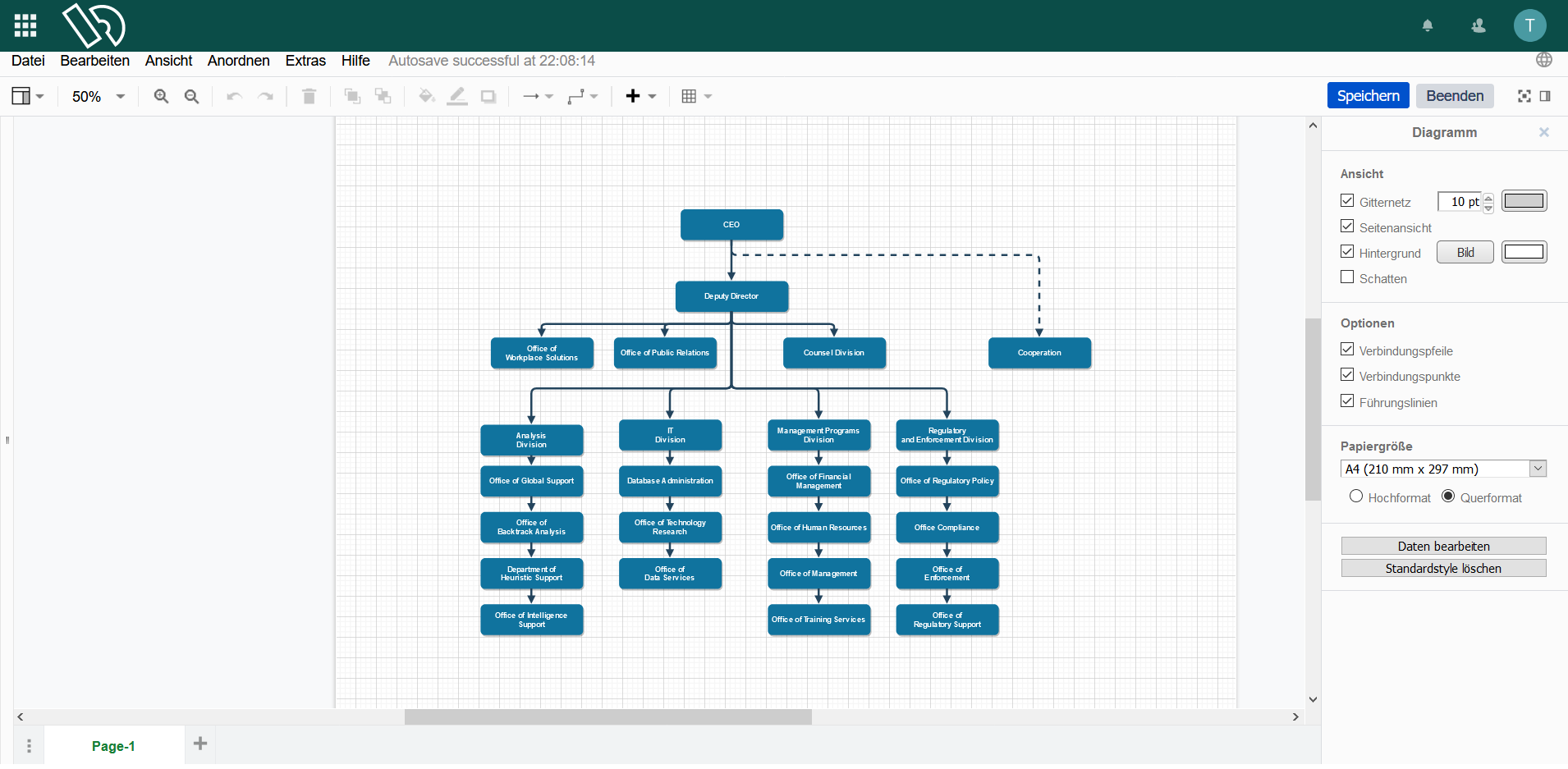1568x769 pixels.
Task: Open the background color swatch
Action: (x=1524, y=252)
